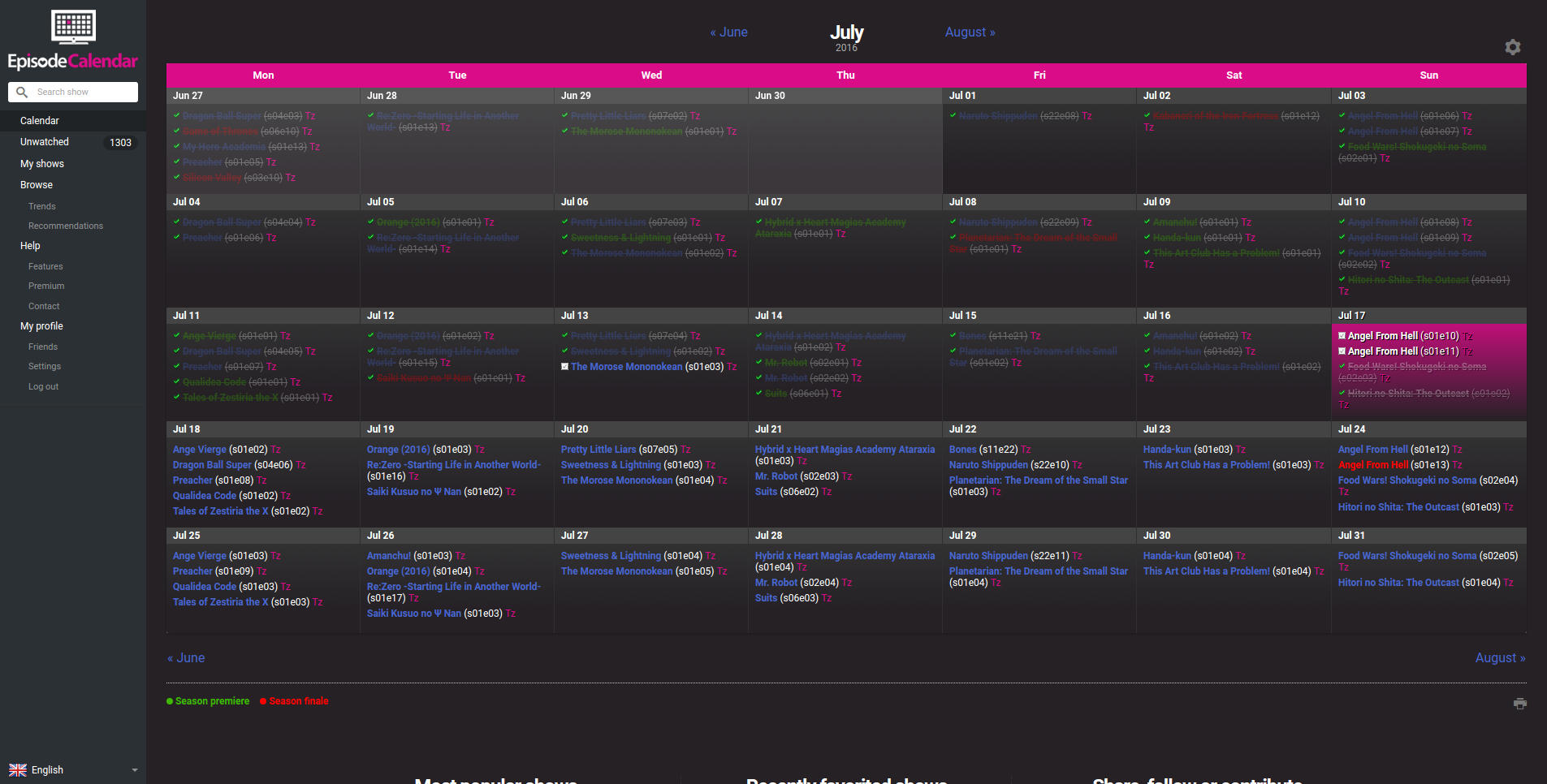The width and height of the screenshot is (1547, 784).
Task: Mark Angel From Hell s01e10 as watched
Action: (x=1342, y=336)
